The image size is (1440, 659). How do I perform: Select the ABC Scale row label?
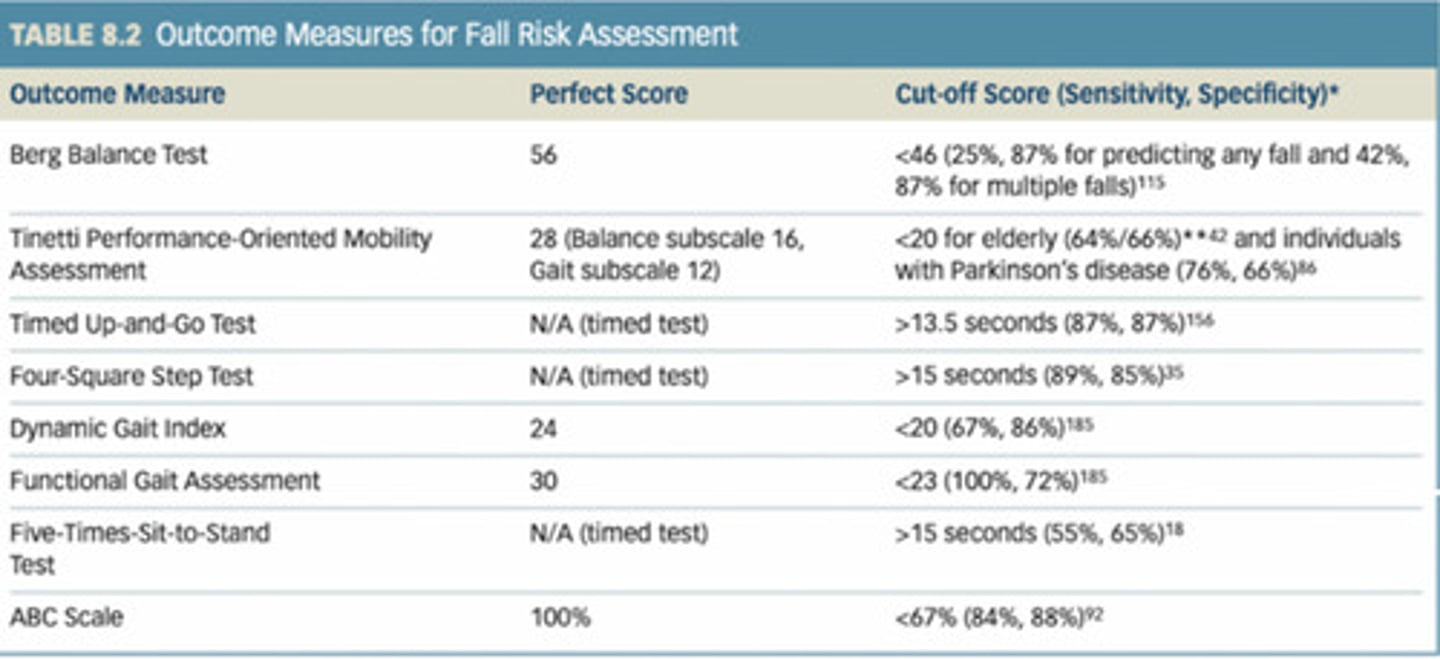coord(66,617)
